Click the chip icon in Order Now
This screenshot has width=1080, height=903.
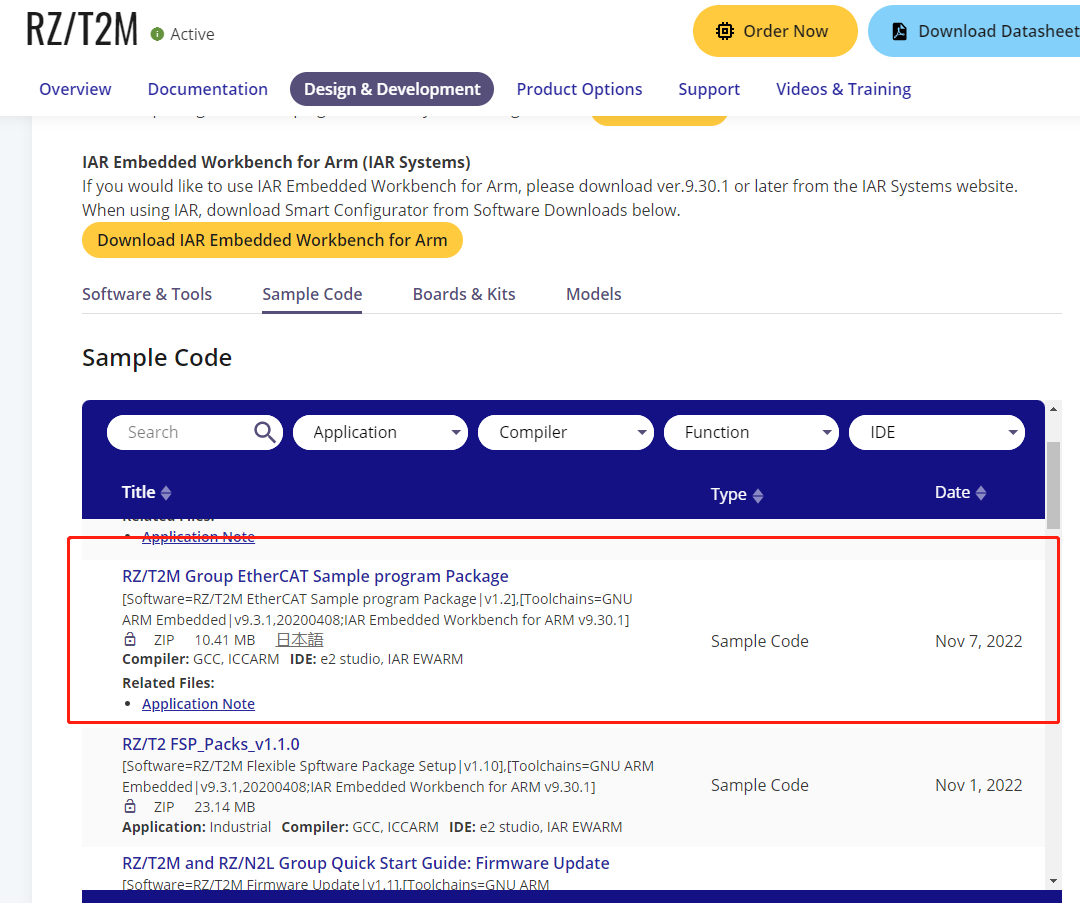725,31
